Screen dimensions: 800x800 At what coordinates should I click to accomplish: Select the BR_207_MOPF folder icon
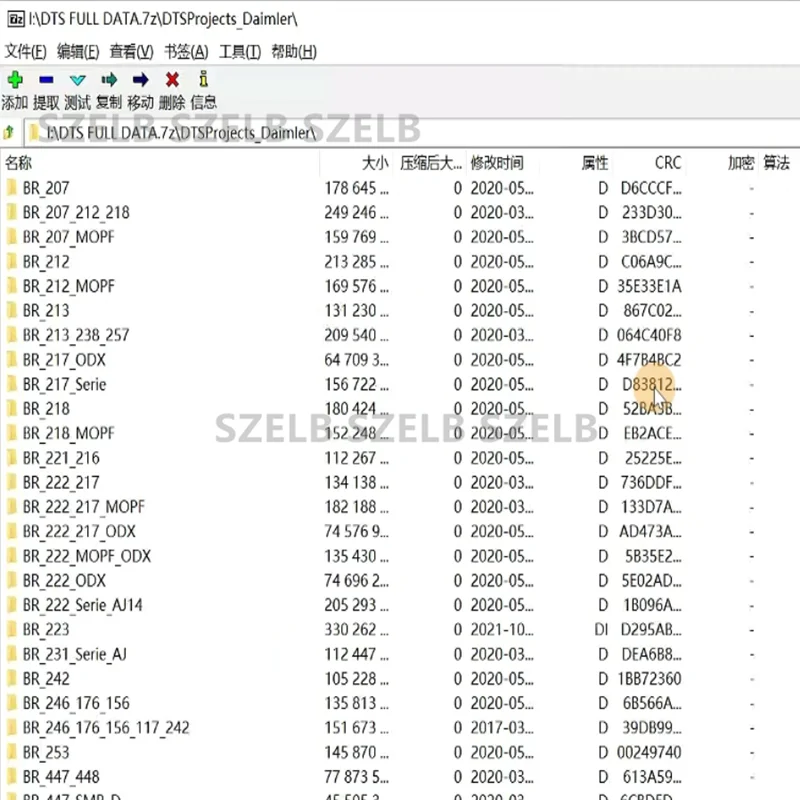(11, 237)
